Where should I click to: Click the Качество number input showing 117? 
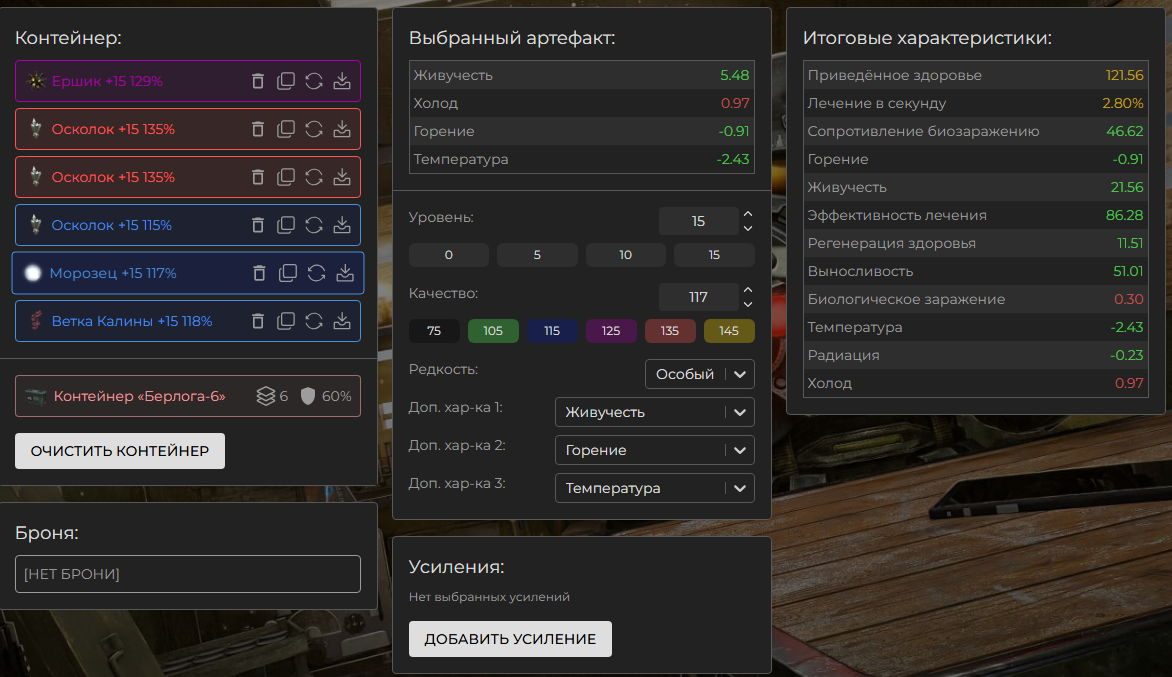(698, 297)
